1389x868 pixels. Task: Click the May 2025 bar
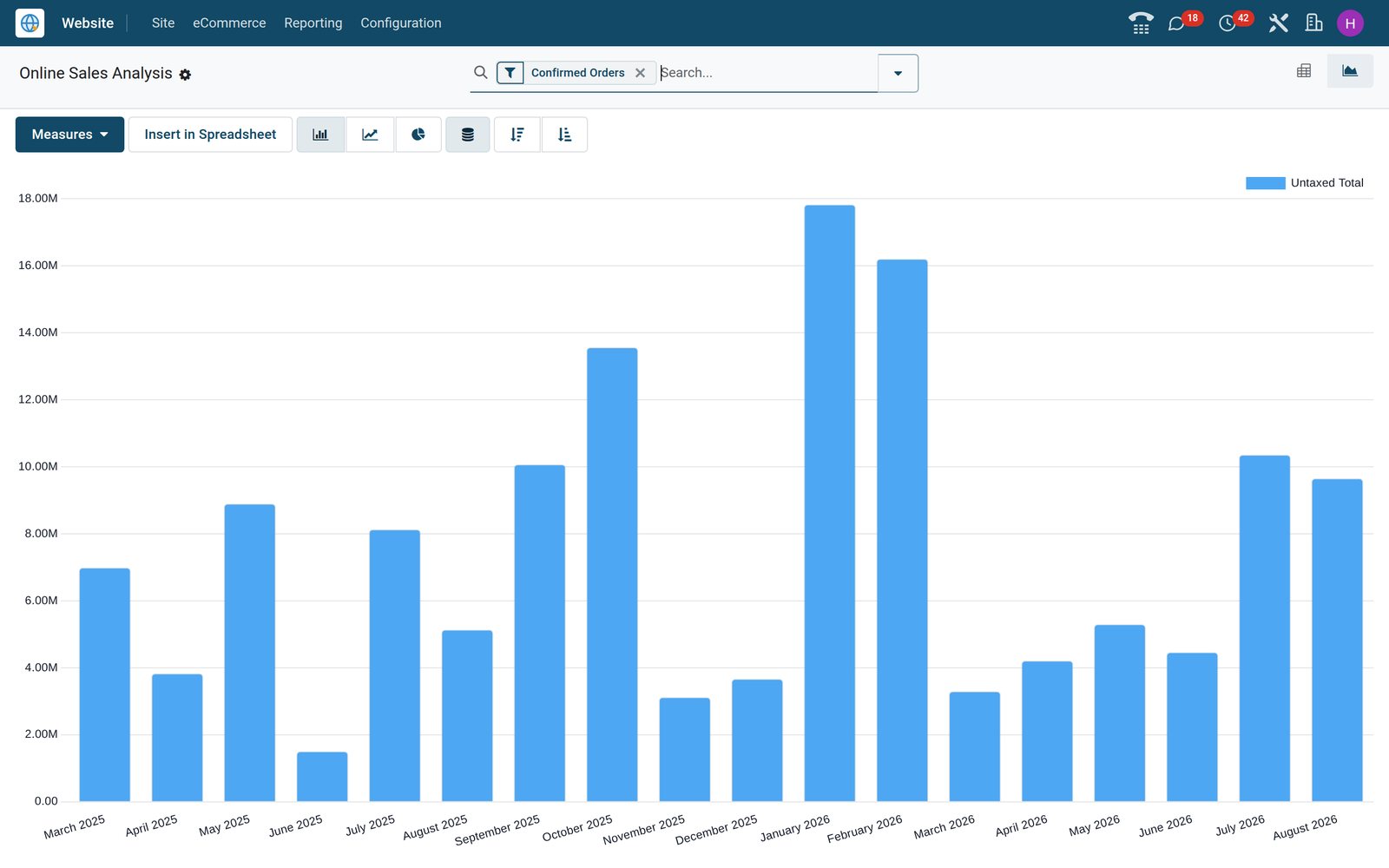[x=250, y=653]
